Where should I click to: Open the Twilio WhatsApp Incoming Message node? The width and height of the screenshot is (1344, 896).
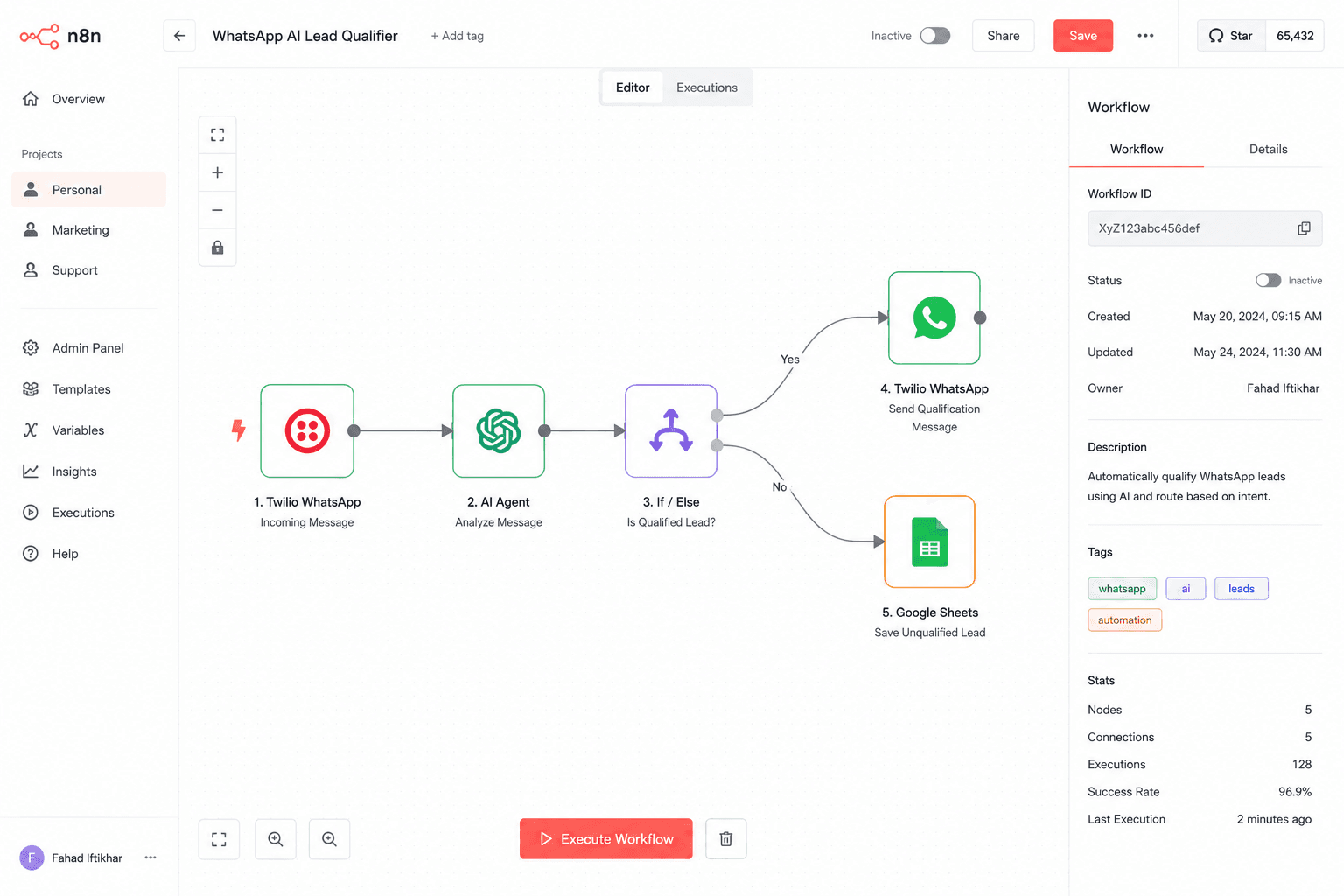[x=307, y=431]
